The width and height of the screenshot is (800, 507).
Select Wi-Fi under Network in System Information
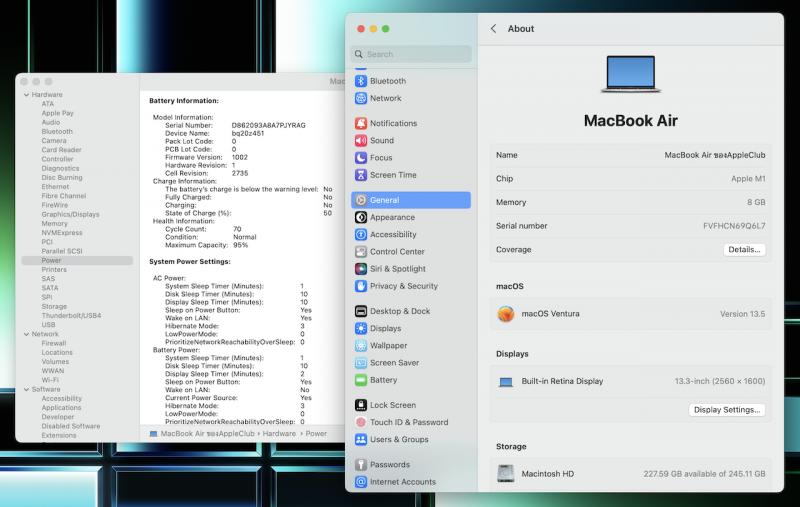point(50,380)
